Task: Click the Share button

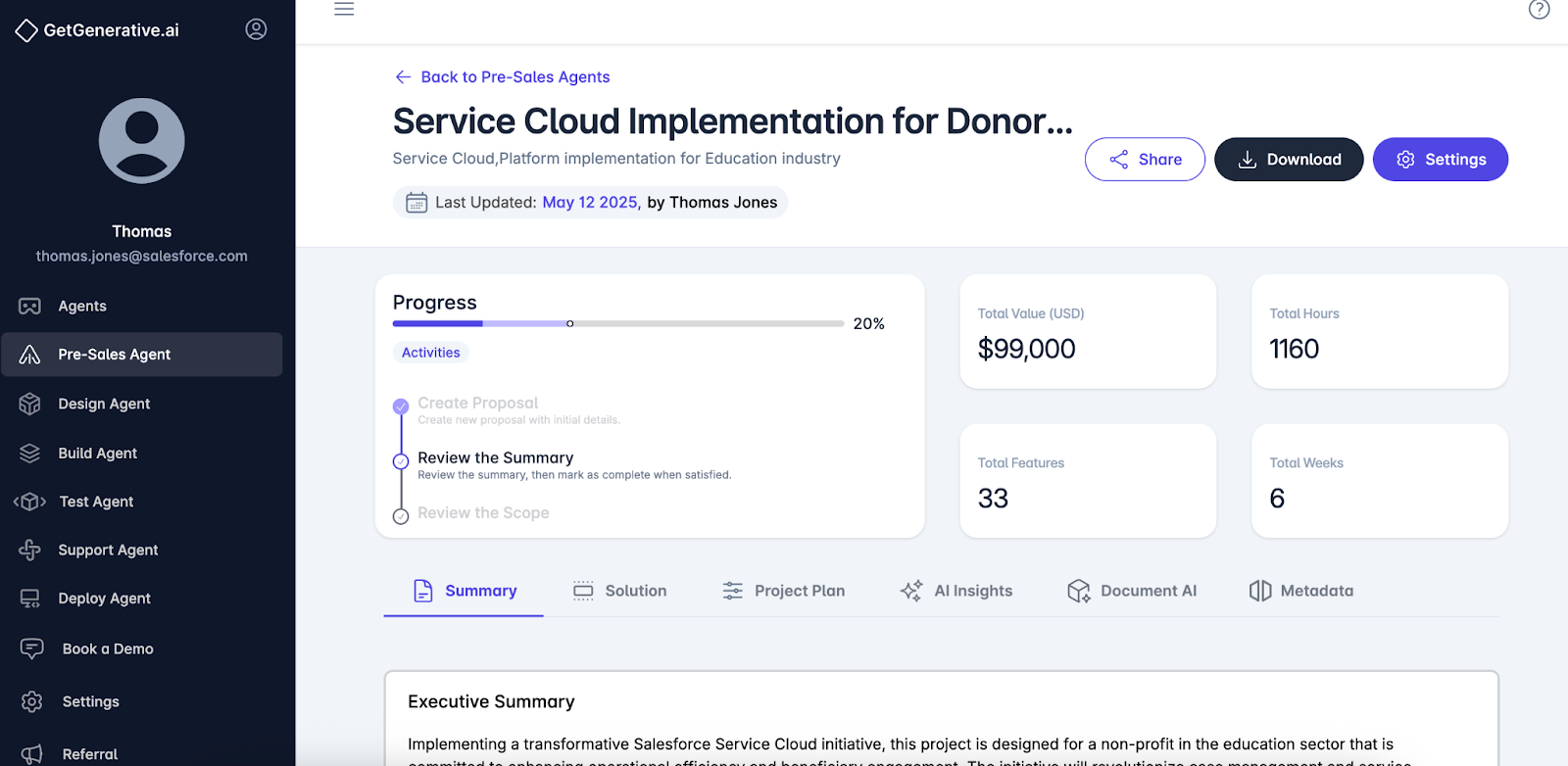Action: pyautogui.click(x=1145, y=160)
